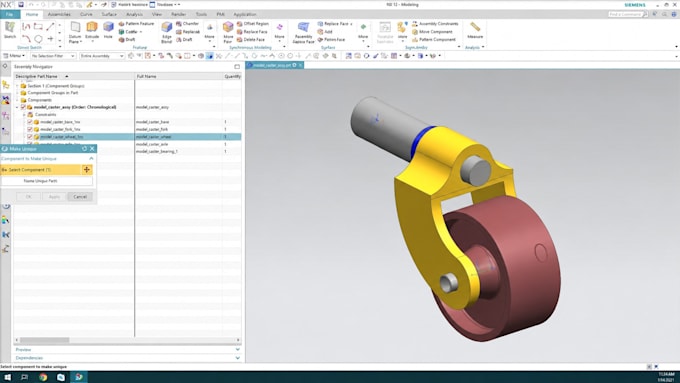This screenshot has height=383, width=680.
Task: Select the Edge Blend tool
Action: pyautogui.click(x=167, y=33)
